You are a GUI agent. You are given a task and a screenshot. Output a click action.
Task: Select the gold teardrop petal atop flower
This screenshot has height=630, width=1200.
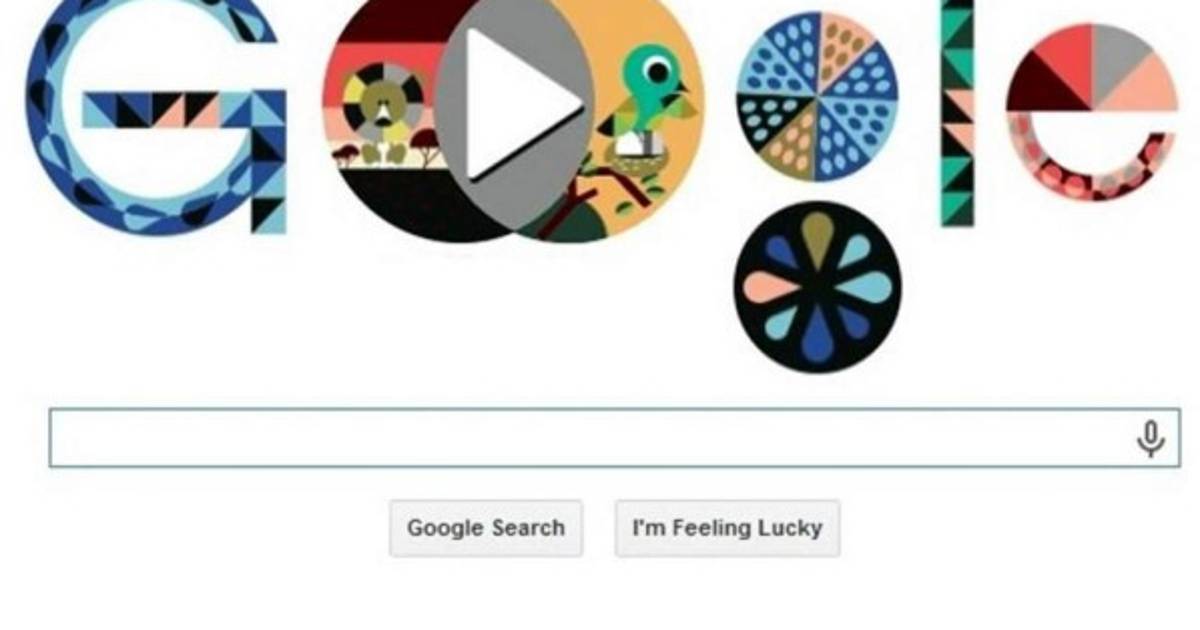click(x=817, y=242)
